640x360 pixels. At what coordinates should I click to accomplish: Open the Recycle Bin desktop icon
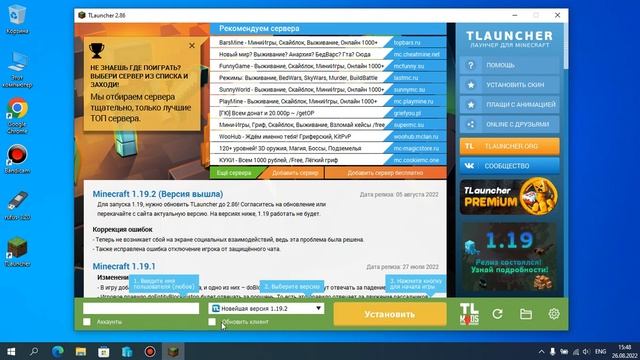pyautogui.click(x=17, y=20)
